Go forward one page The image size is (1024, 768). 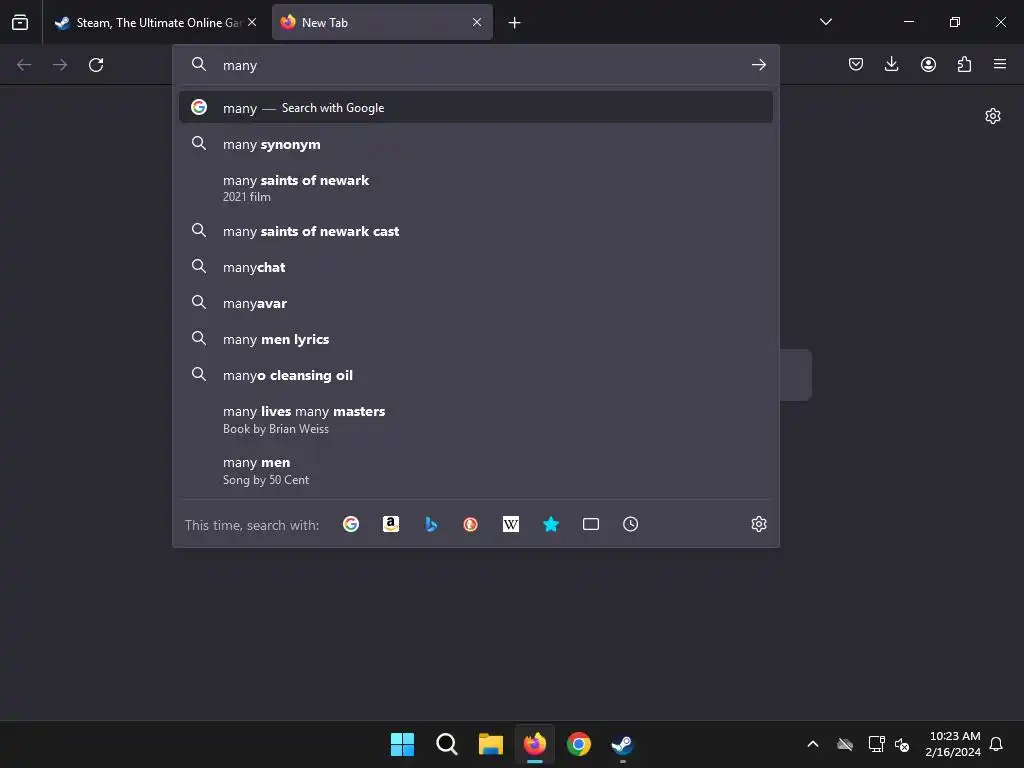(x=60, y=65)
